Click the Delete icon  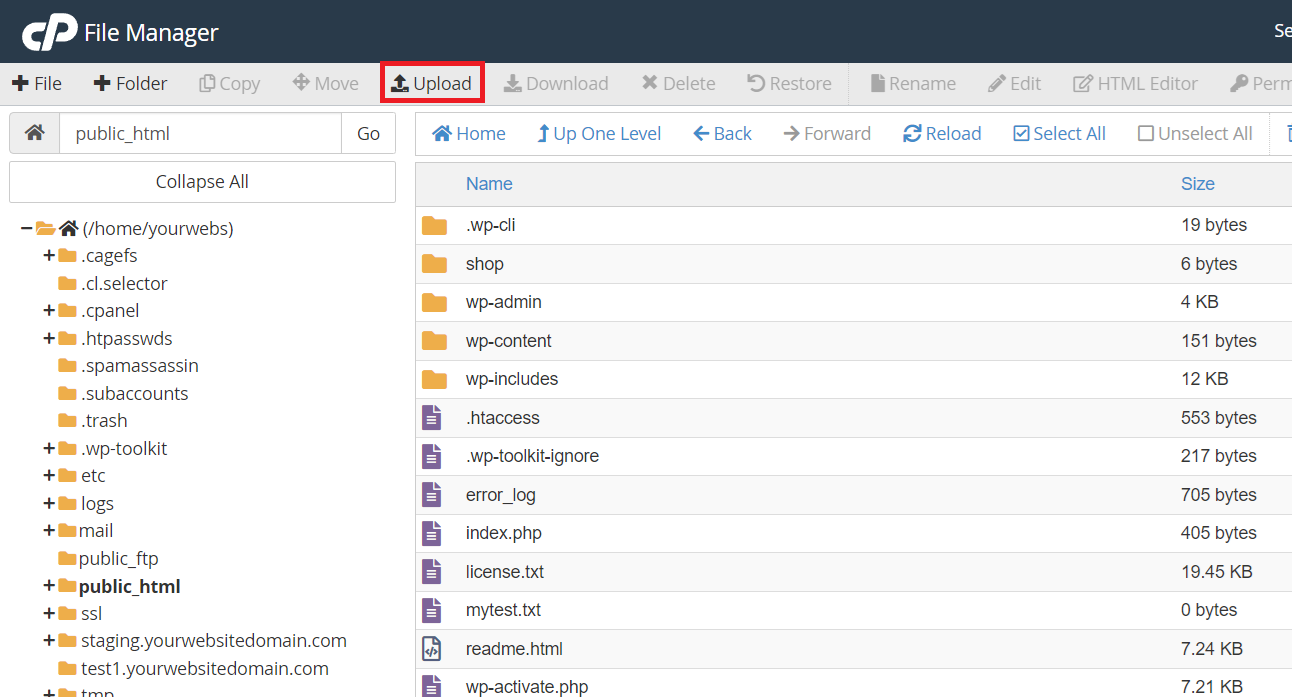tap(678, 83)
